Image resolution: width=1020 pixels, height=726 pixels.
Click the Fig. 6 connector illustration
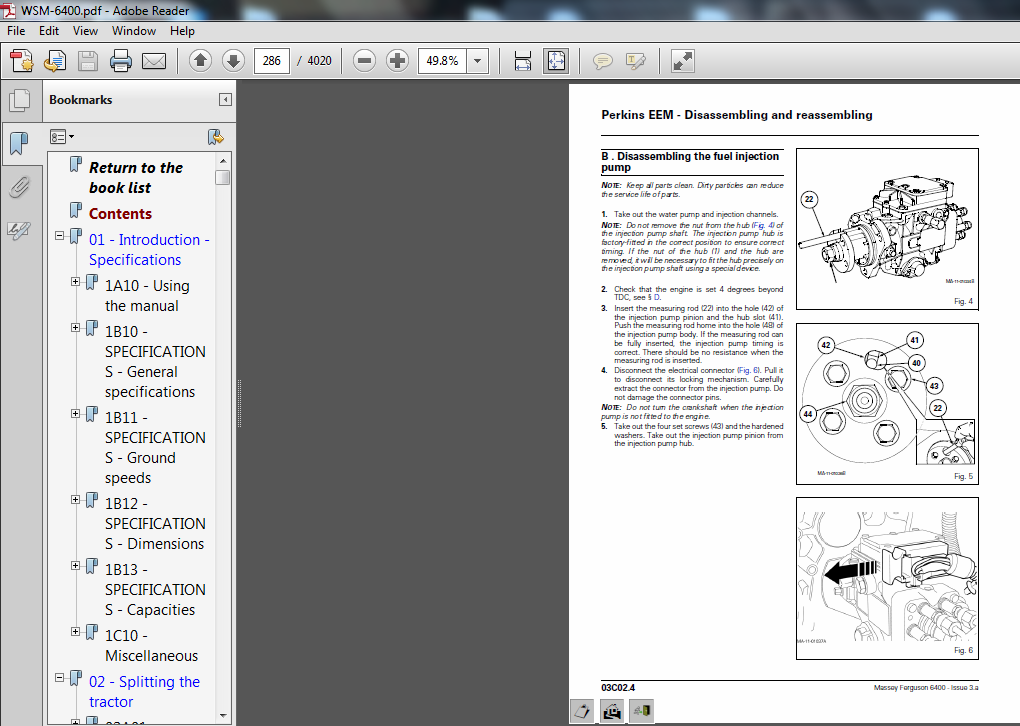887,578
